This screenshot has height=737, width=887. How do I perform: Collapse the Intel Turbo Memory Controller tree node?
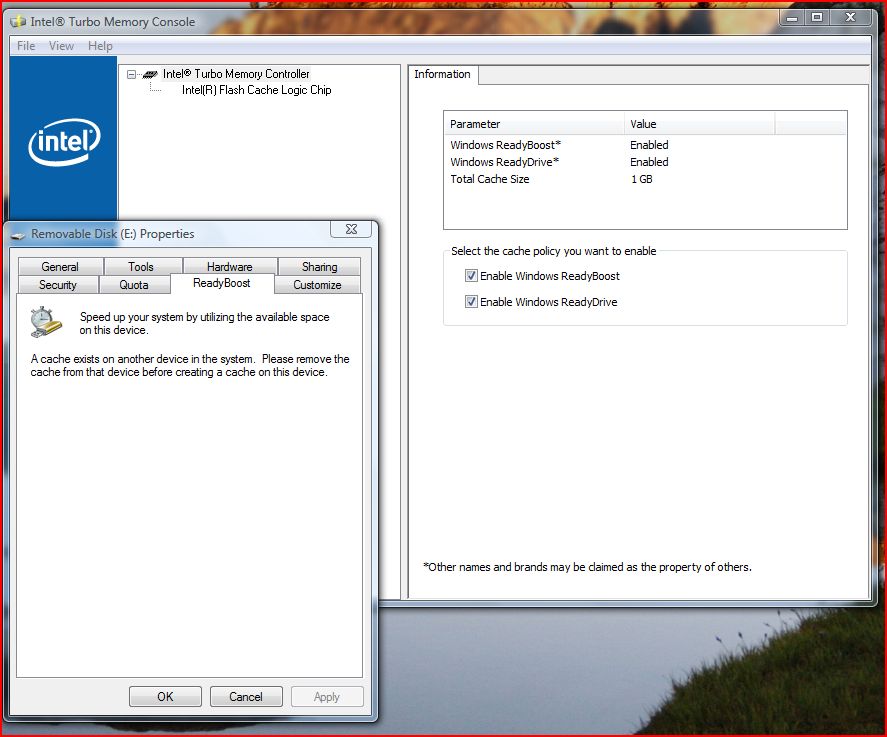(x=131, y=74)
